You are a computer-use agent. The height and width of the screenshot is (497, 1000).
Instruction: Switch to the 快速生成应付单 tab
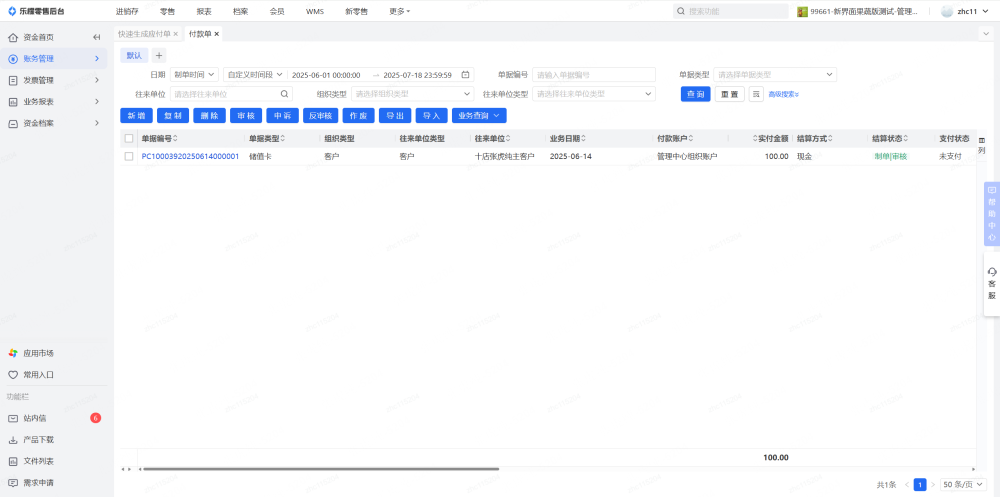coord(145,34)
